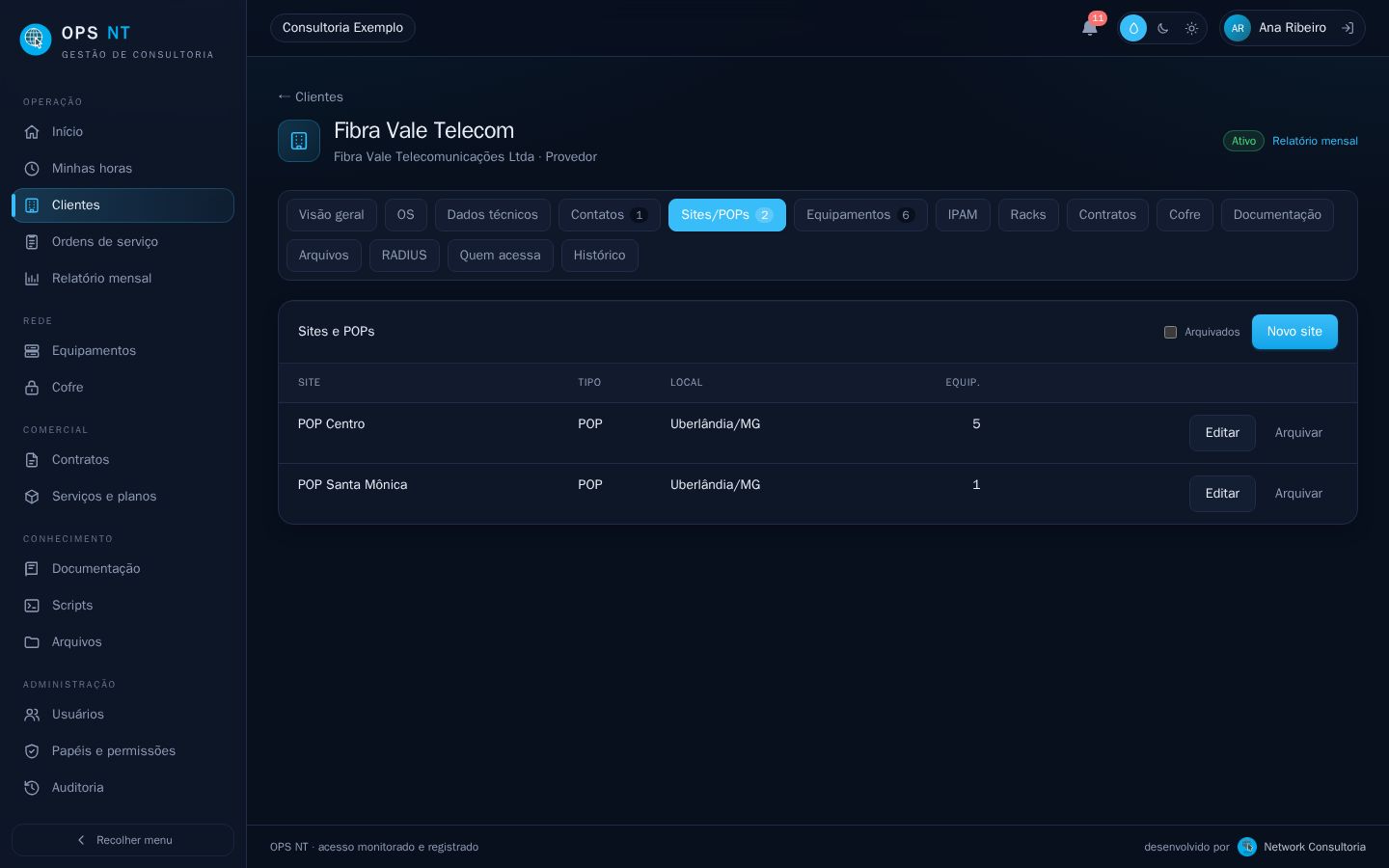Open the Consultoria Exemplo selector
The image size is (1389, 868).
point(342,28)
